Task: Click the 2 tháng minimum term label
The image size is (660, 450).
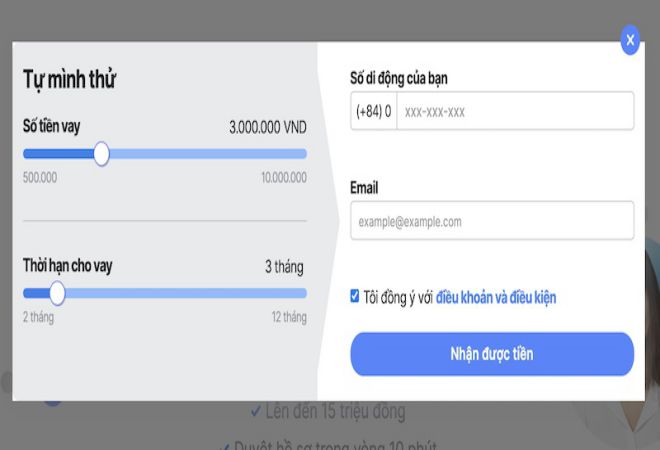Action: click(39, 317)
